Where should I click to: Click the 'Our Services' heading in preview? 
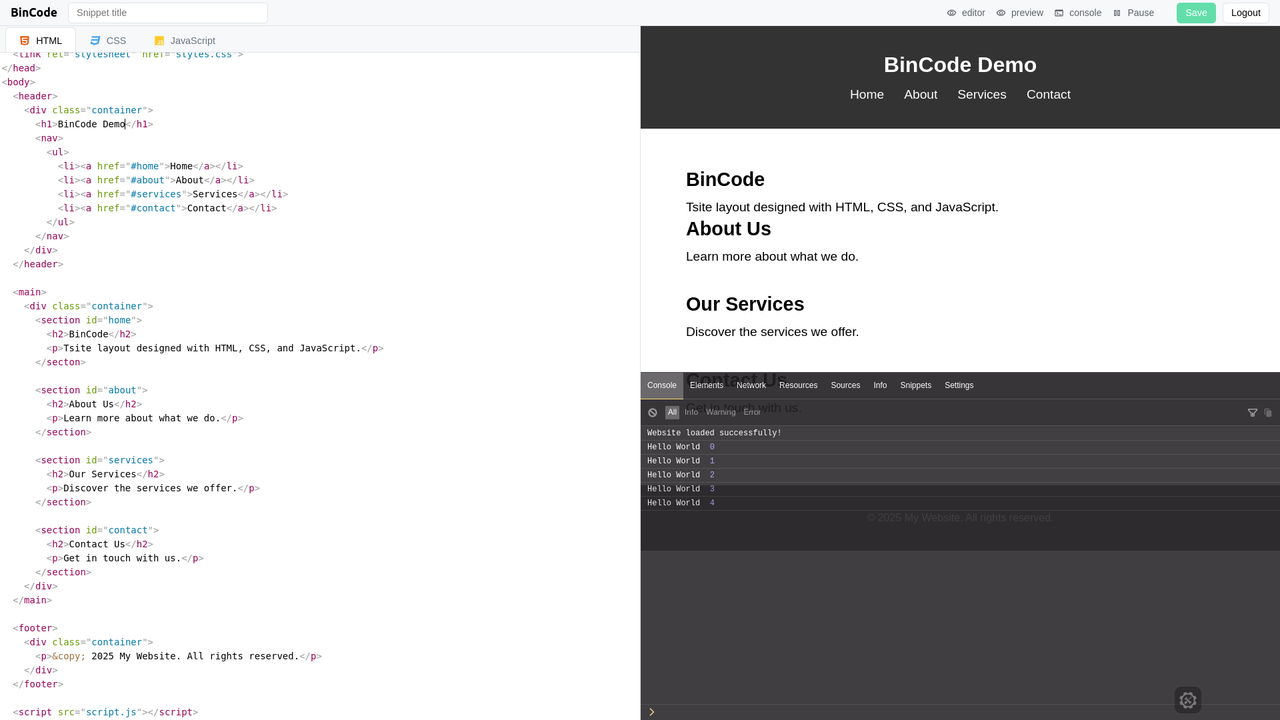[745, 304]
